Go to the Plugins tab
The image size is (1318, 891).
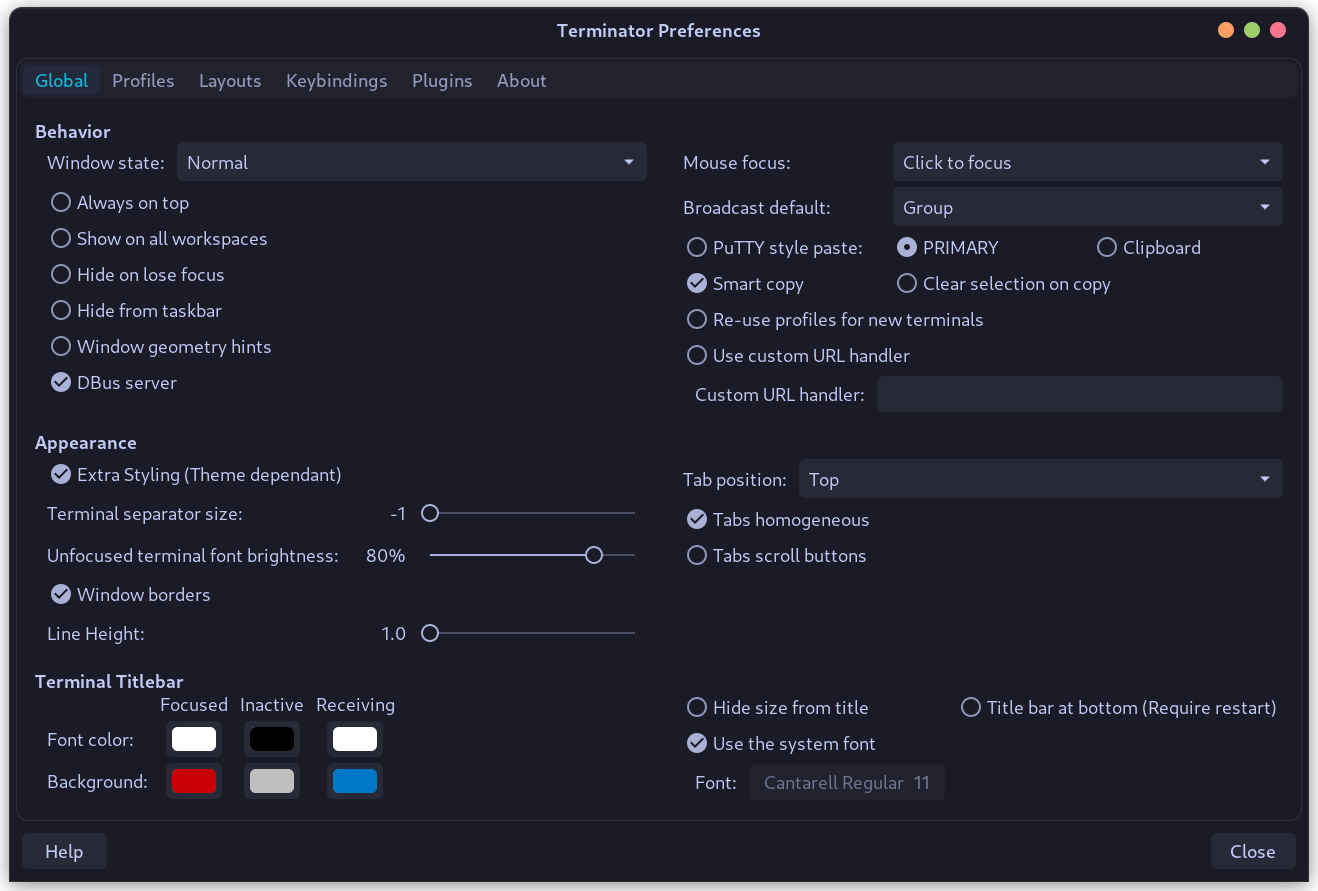tap(442, 81)
